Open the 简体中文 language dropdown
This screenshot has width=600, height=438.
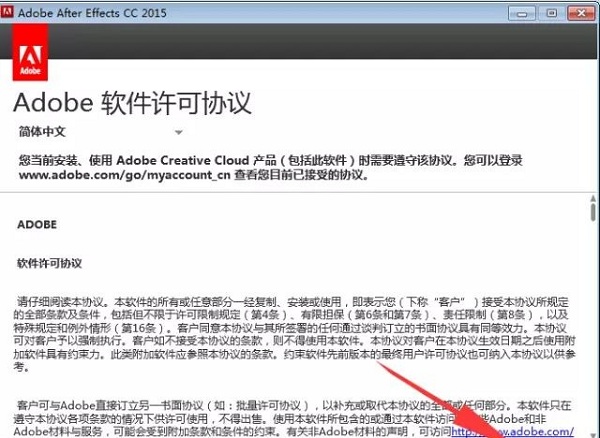[101, 132]
